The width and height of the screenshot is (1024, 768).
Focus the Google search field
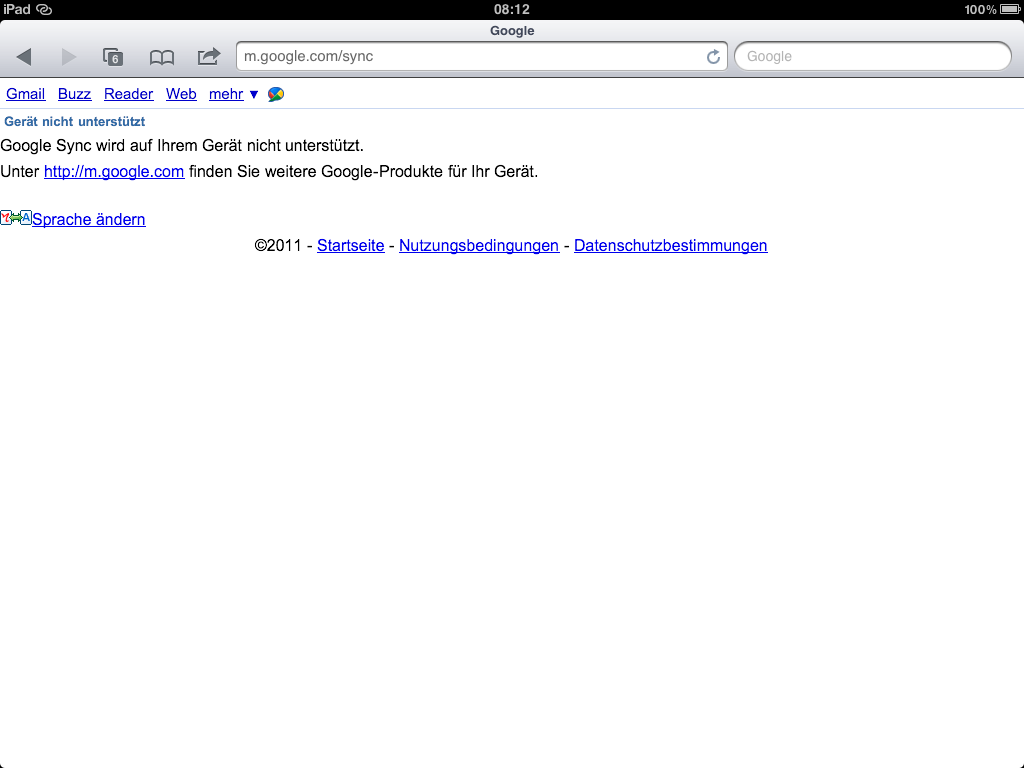(872, 56)
